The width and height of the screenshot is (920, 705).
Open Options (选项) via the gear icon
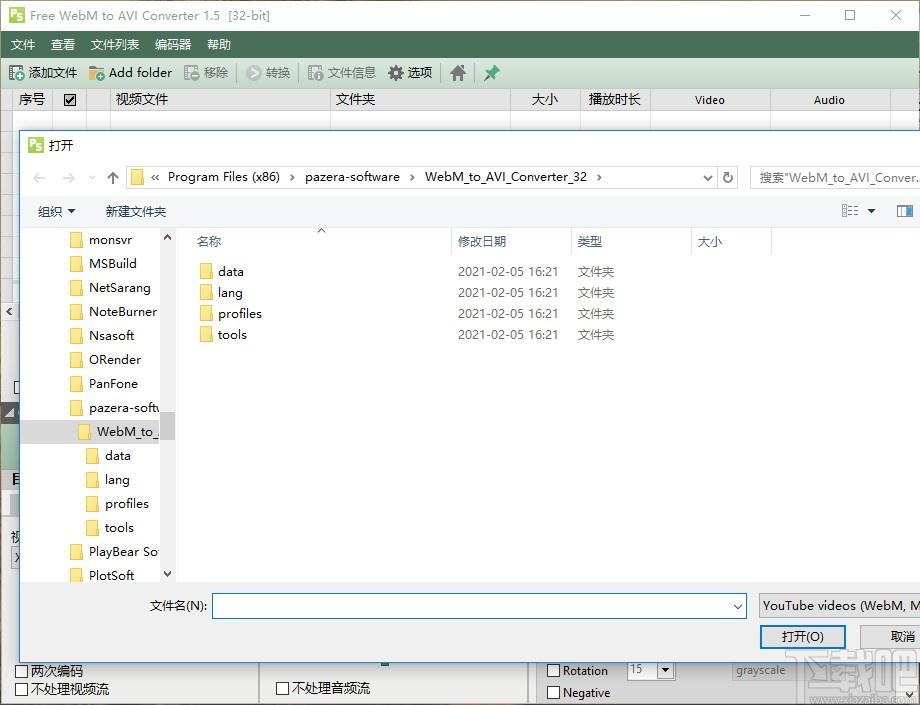(x=396, y=73)
